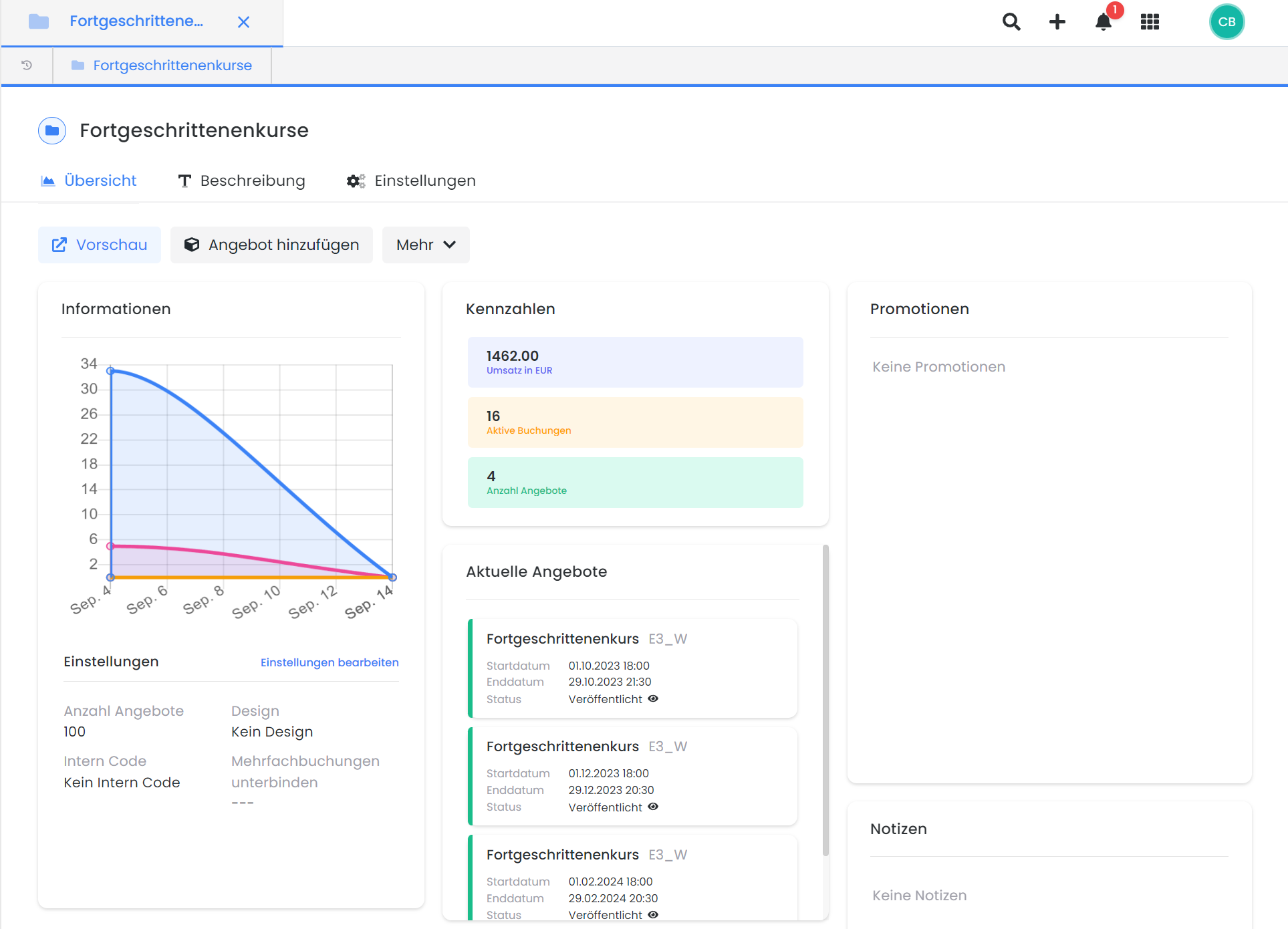Viewport: 1288px width, 929px height.
Task: Expand the Mehr dropdown
Action: 425,245
